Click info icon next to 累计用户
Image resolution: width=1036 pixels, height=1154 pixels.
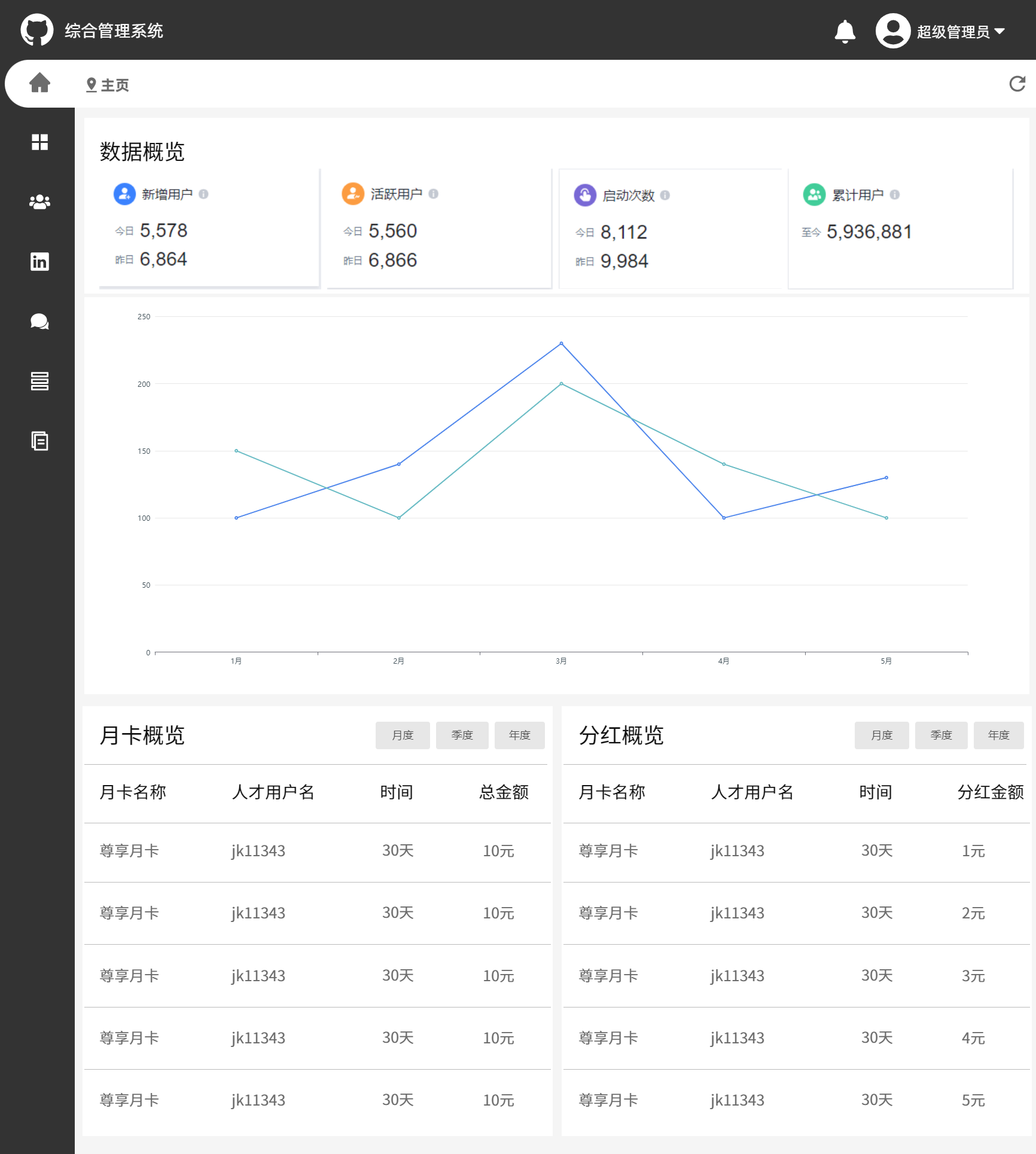coord(895,194)
